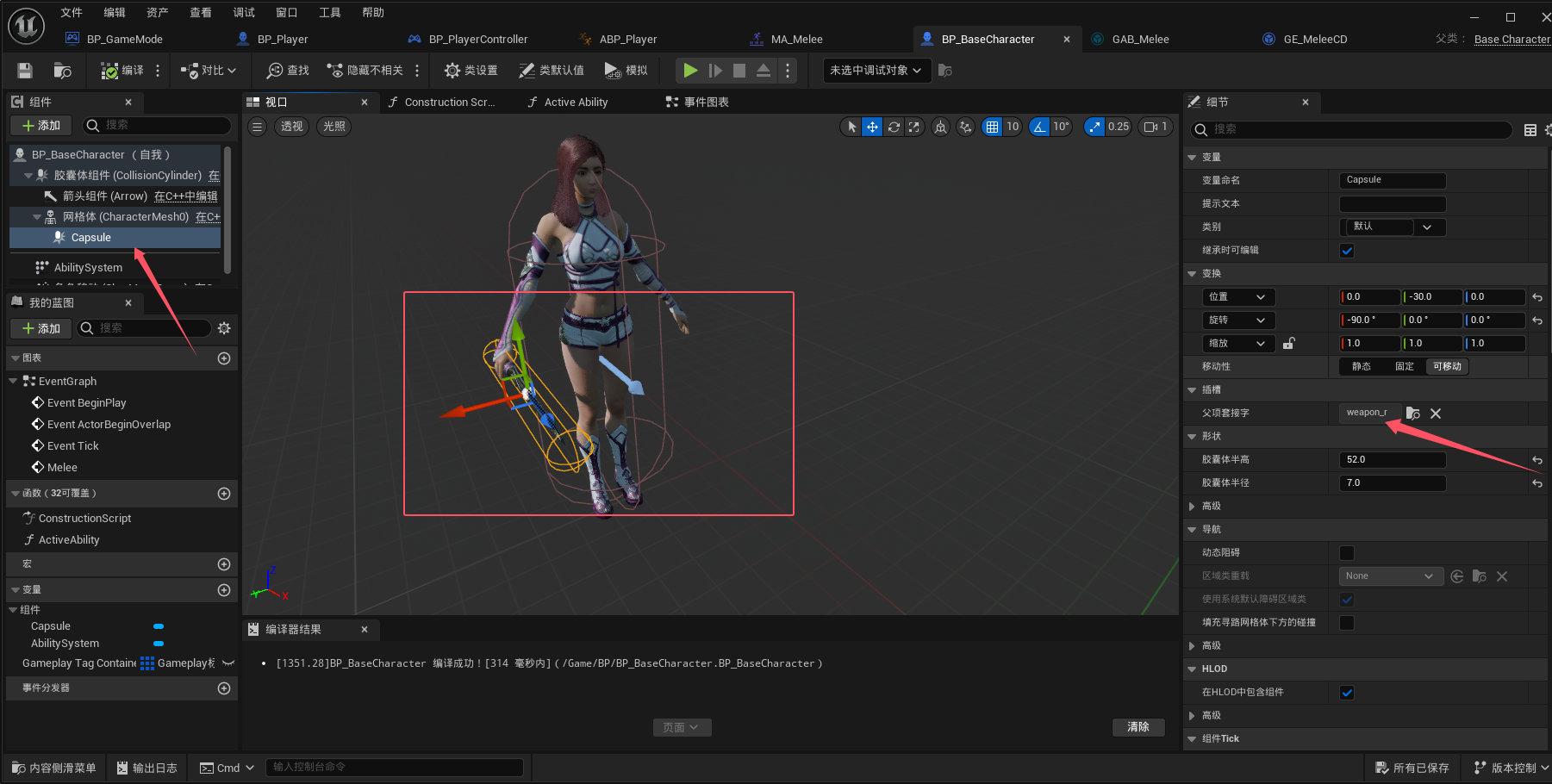
Task: Toggle Hide Unrelated (隐藏不相关)
Action: (x=365, y=71)
